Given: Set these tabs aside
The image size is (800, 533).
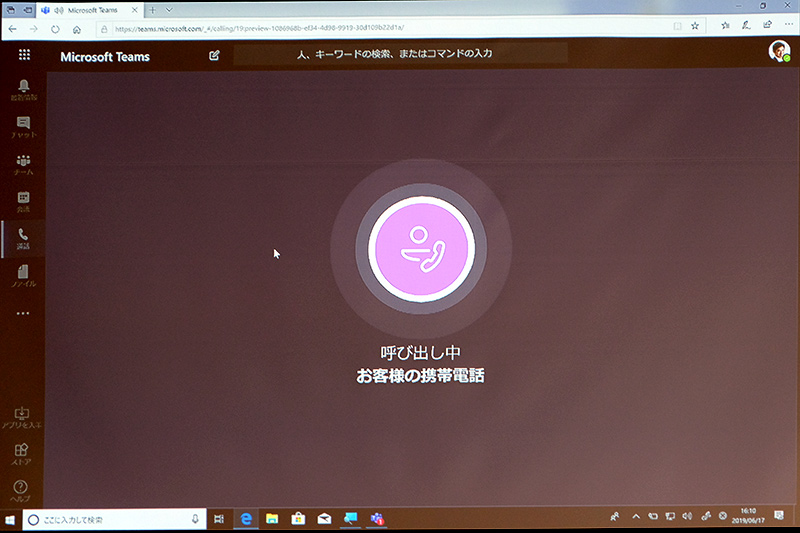Looking at the screenshot, I should [28, 10].
